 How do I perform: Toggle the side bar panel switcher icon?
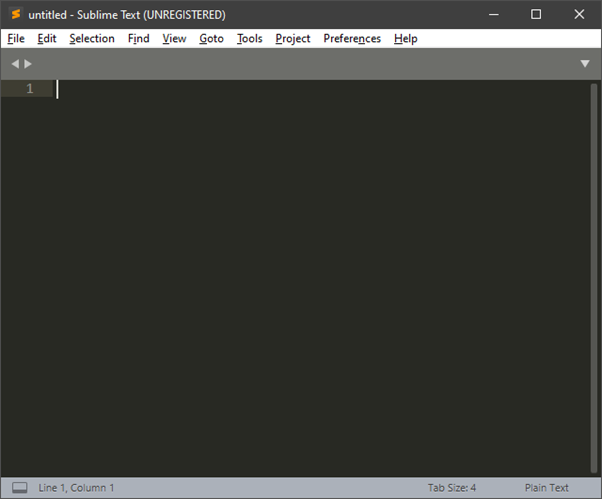coord(20,488)
